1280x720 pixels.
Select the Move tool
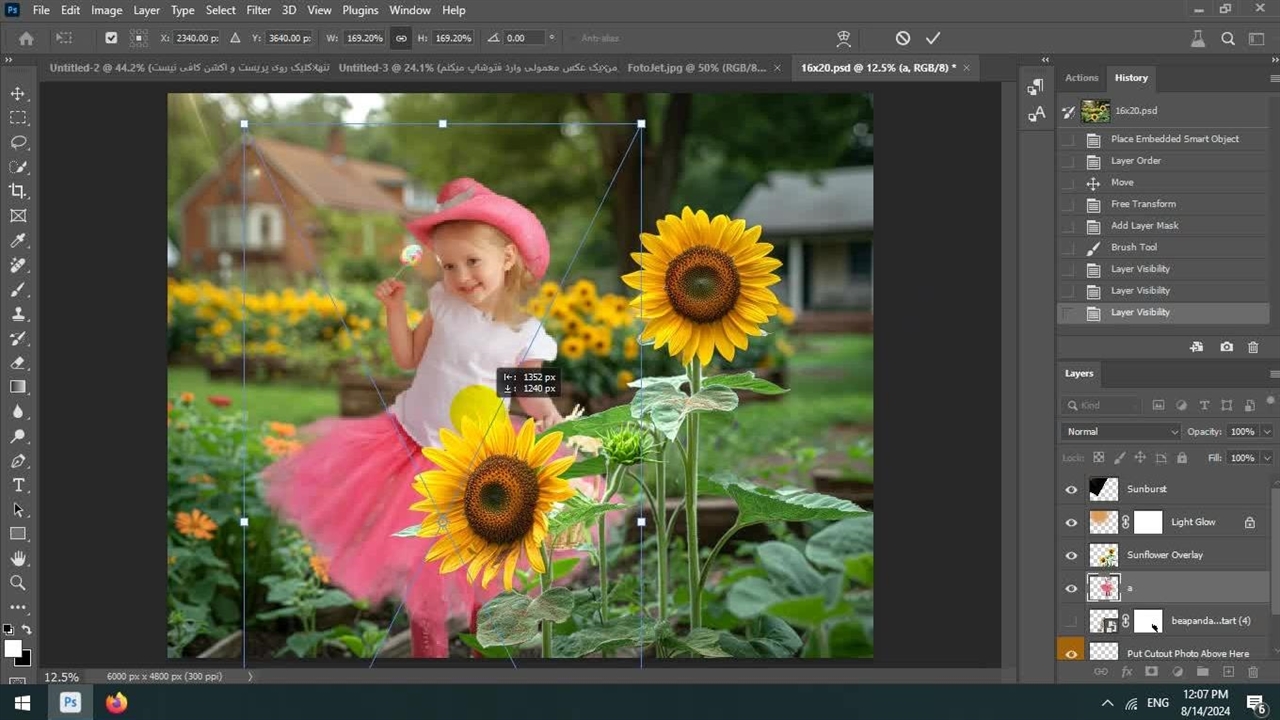coord(18,93)
